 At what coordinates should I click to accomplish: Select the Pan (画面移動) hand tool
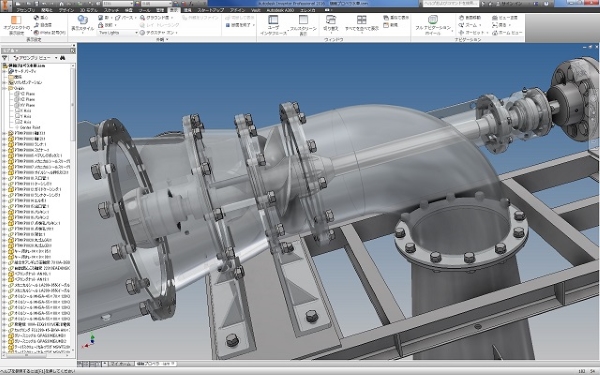point(470,18)
